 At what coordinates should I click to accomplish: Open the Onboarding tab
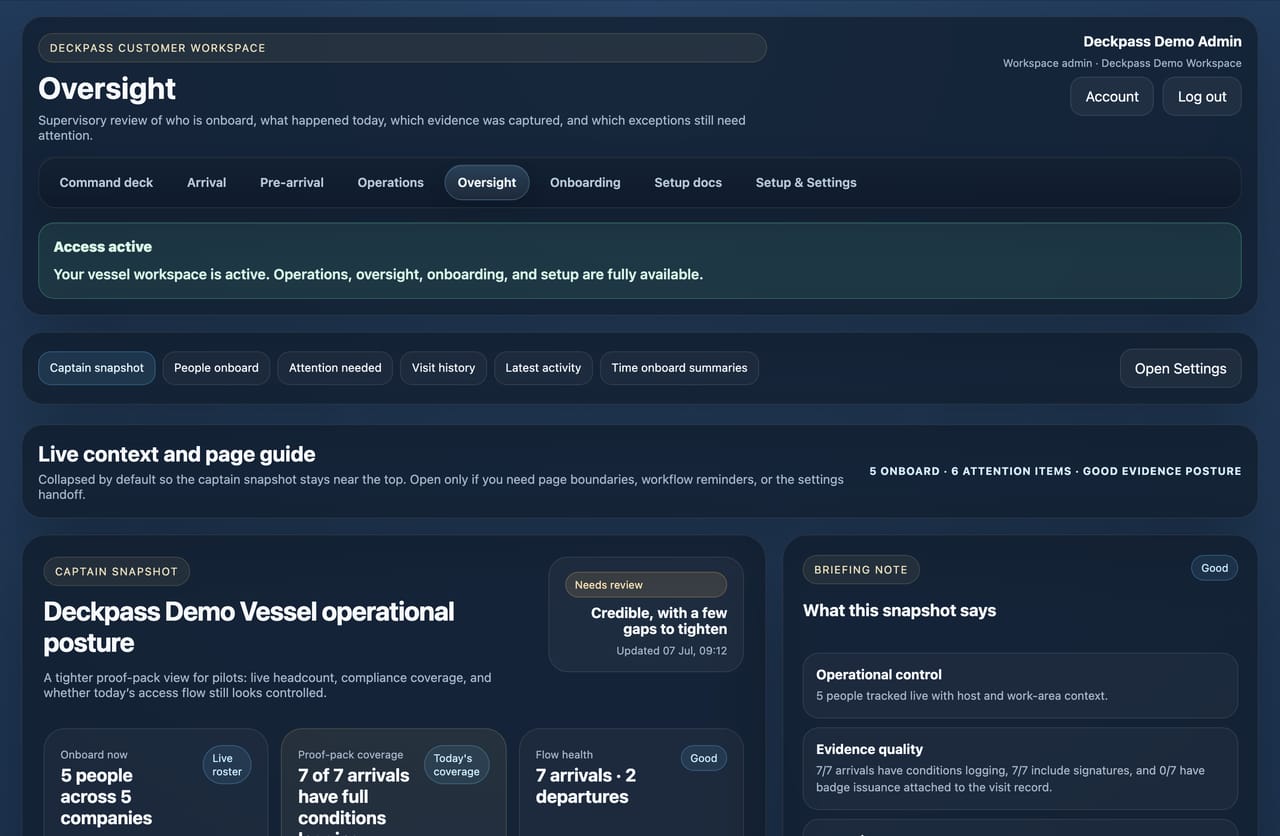tap(585, 182)
